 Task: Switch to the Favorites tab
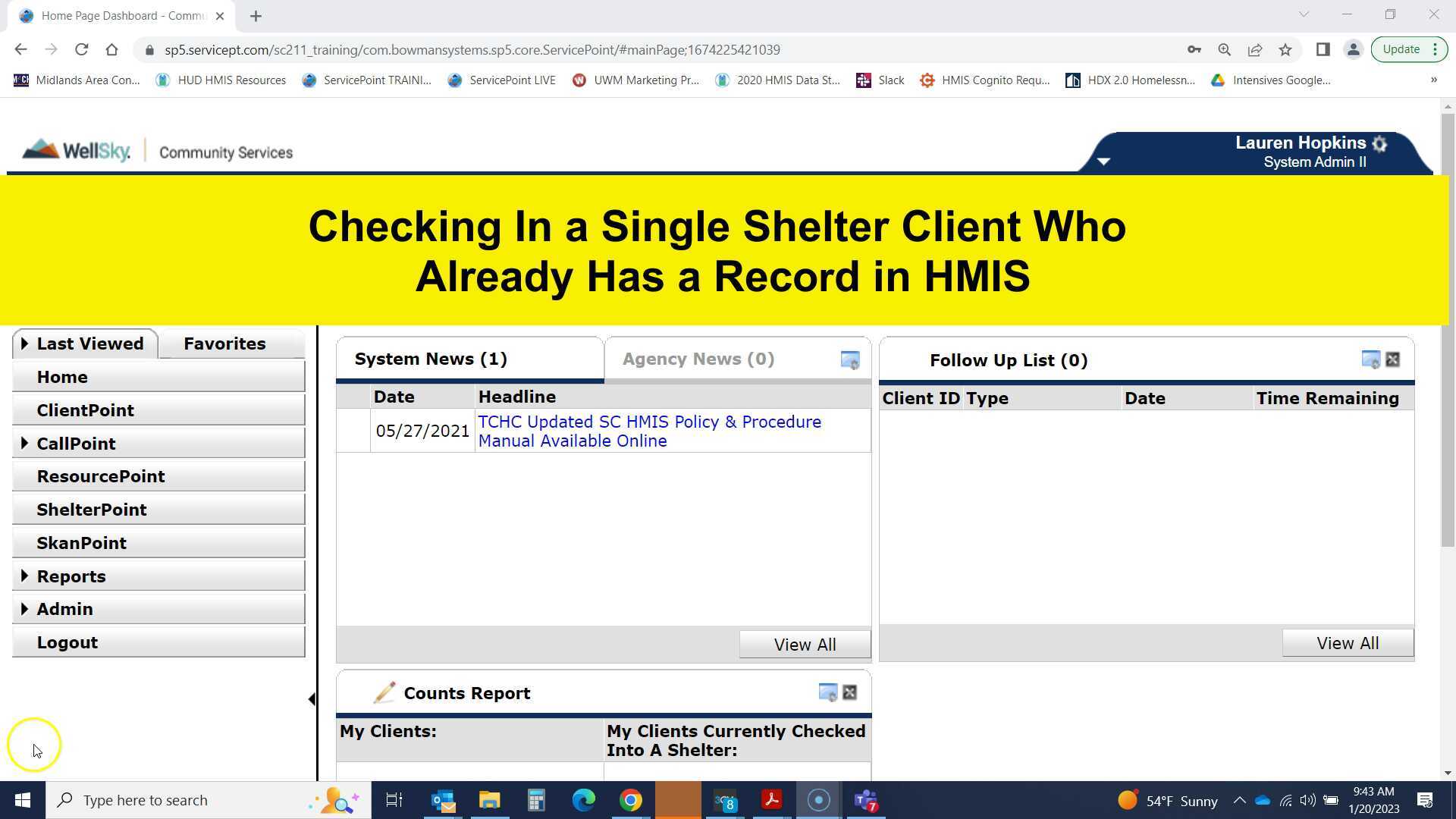224,344
